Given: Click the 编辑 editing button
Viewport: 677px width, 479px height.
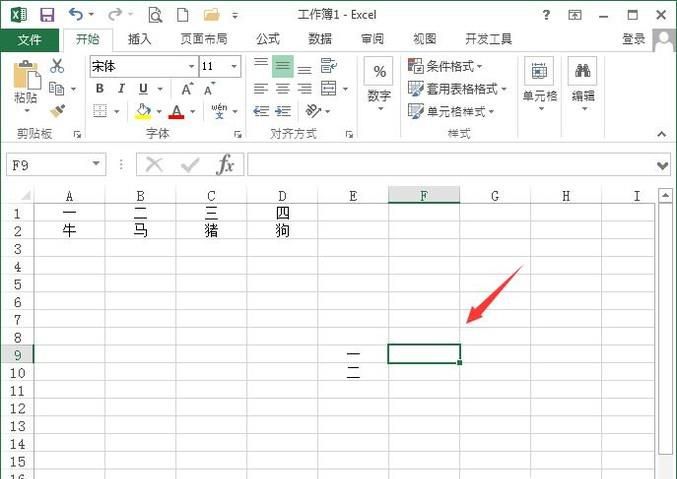Looking at the screenshot, I should click(583, 85).
